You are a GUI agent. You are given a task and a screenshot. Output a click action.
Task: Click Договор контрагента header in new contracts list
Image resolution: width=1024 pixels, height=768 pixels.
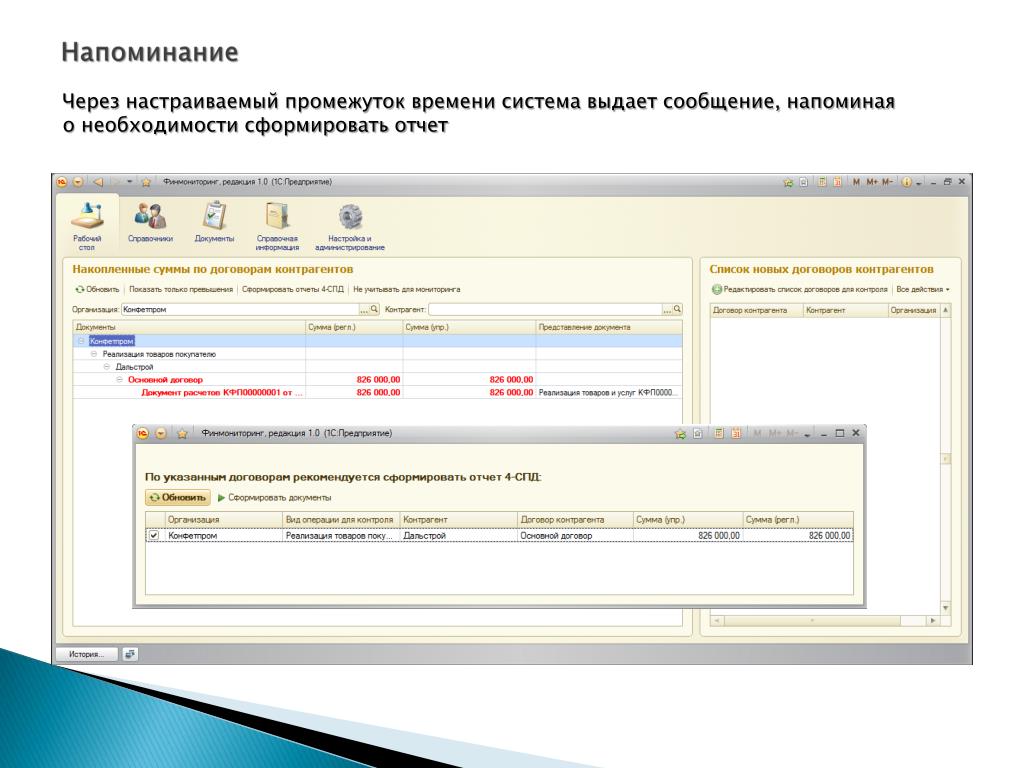click(x=756, y=310)
